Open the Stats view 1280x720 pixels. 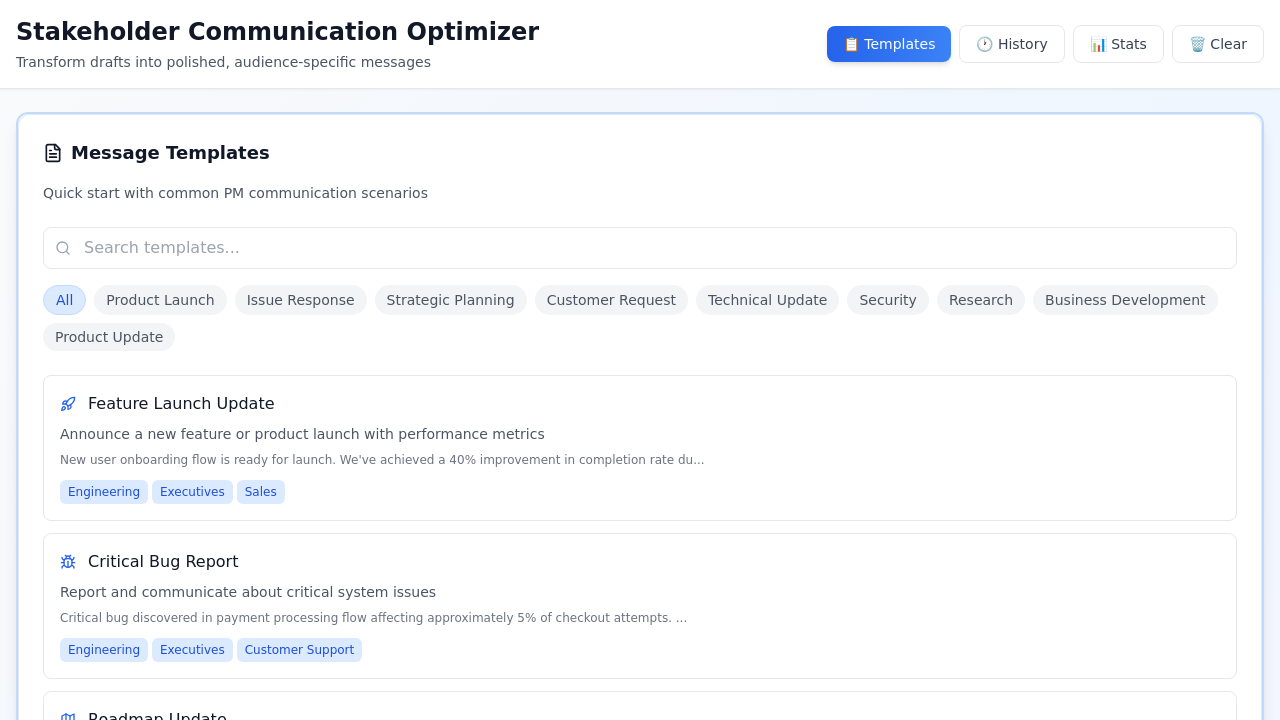[x=1118, y=44]
